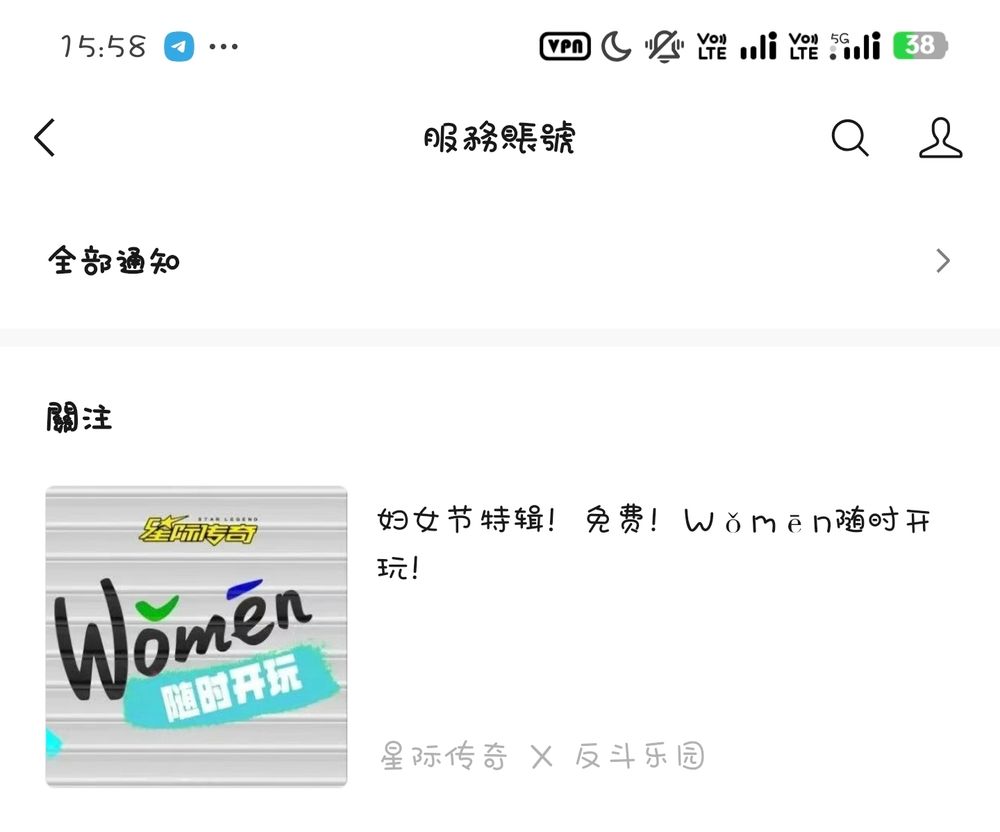Open the 妇女节特辑 article title
The height and width of the screenshot is (832, 1000).
[654, 543]
